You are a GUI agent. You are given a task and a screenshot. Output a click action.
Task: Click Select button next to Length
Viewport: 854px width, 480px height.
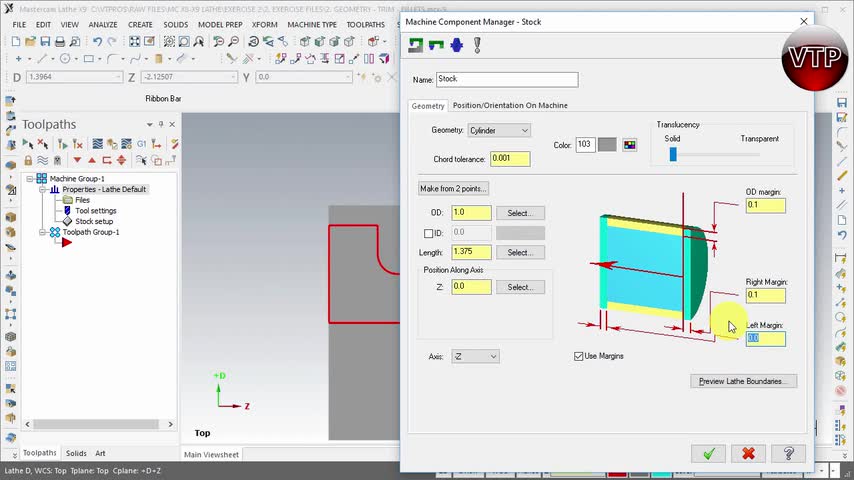point(520,252)
